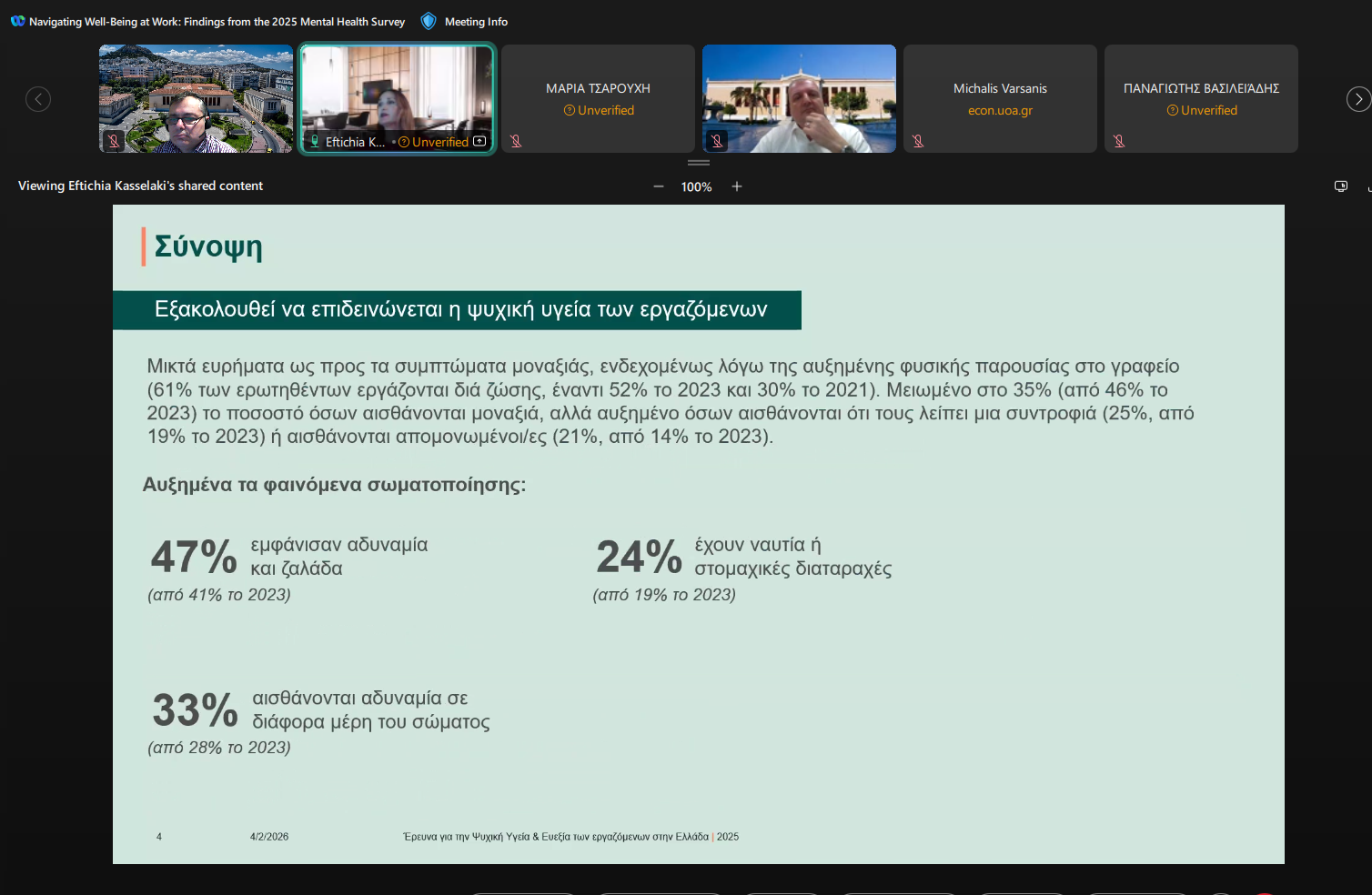Click the screen-sharing indicator on Eftichia's tile
The width and height of the screenshot is (1372, 895).
pyautogui.click(x=479, y=141)
